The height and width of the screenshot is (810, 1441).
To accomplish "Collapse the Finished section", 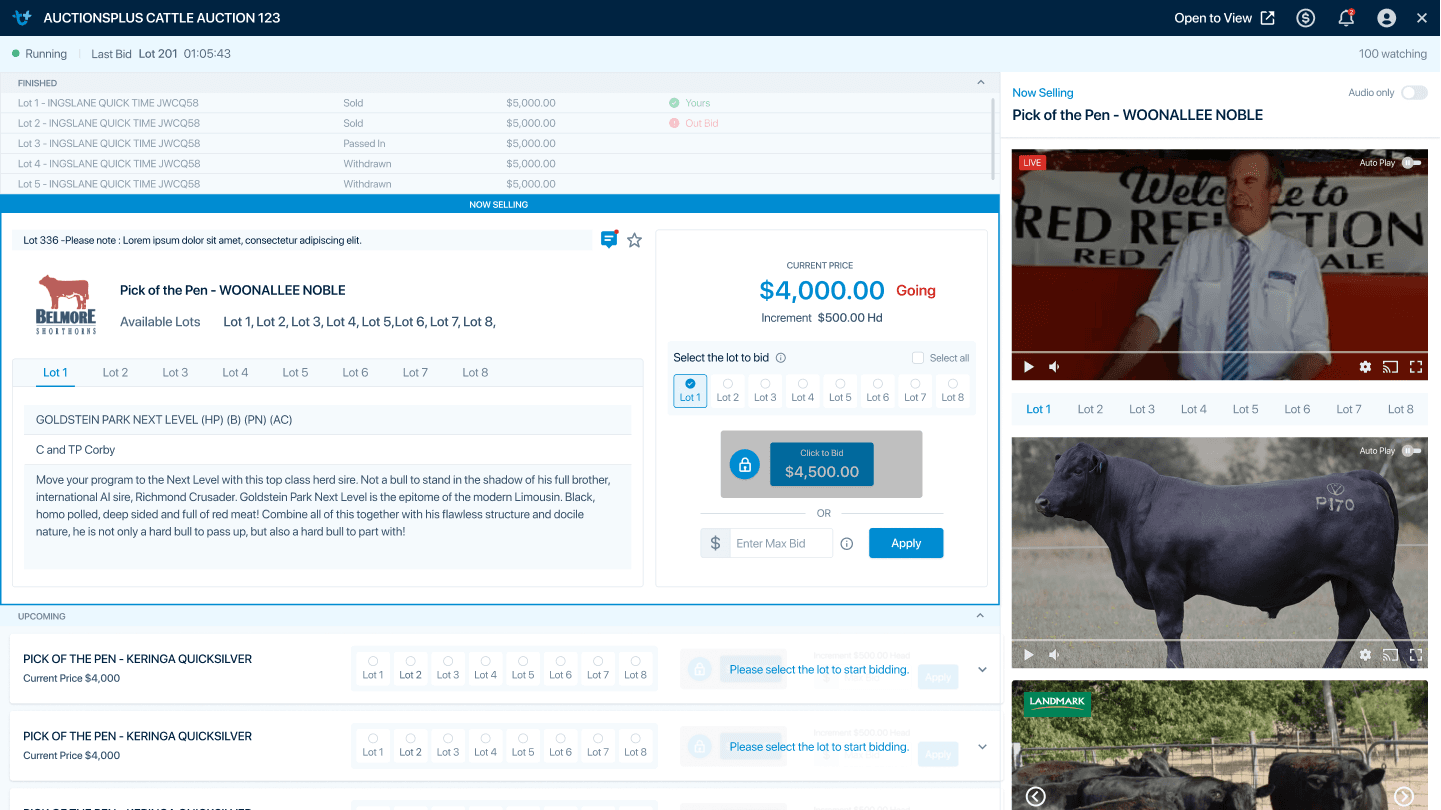I will [x=981, y=83].
